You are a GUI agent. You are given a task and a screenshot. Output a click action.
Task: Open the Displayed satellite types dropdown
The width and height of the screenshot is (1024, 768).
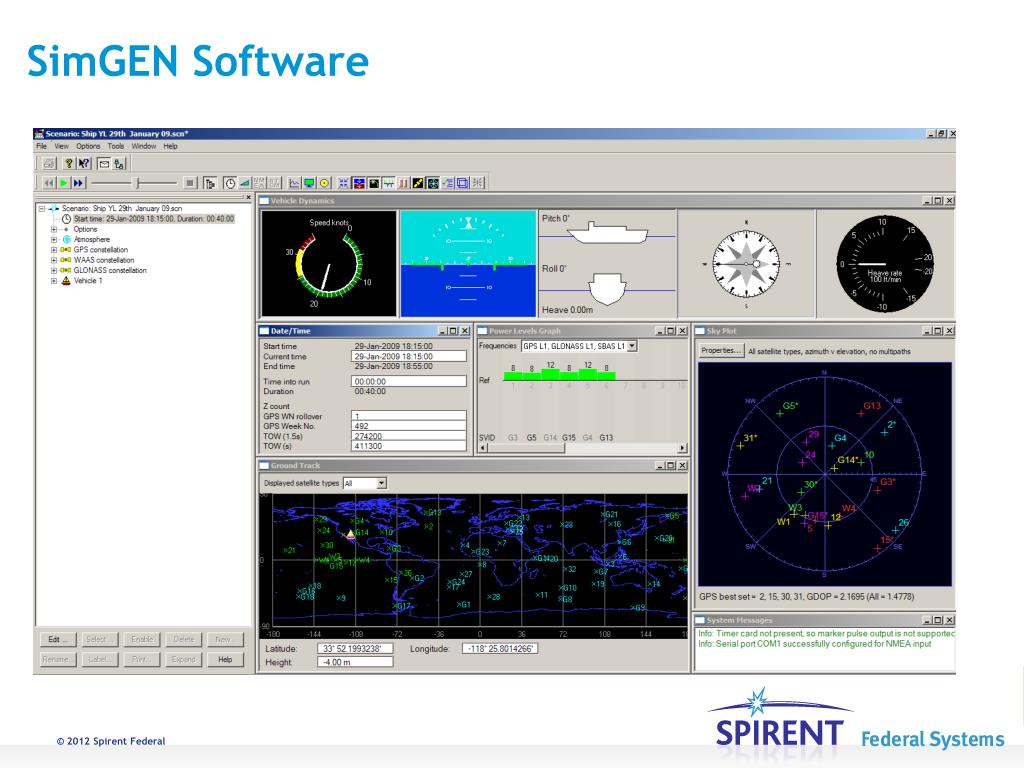(381, 483)
